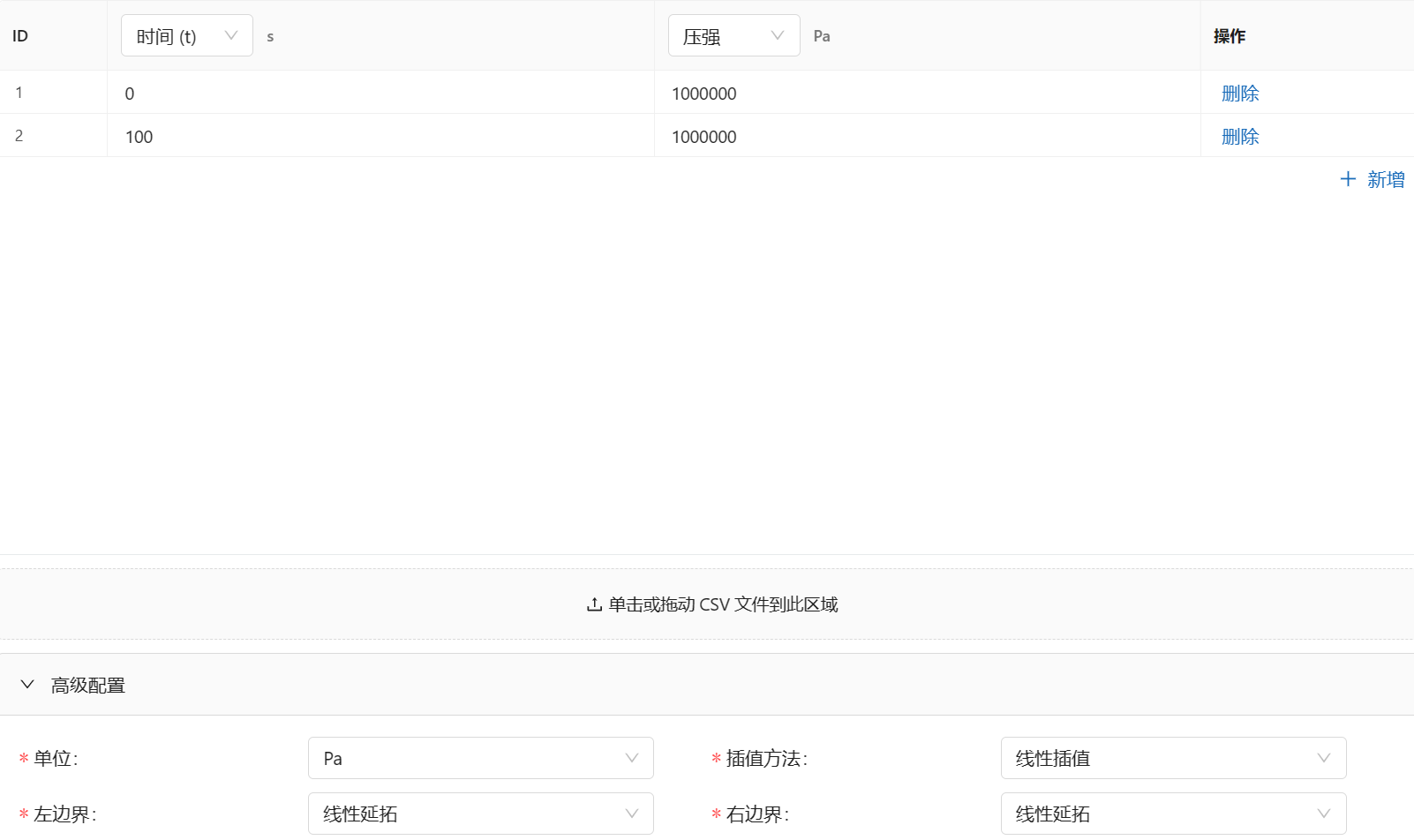Viewport: 1414px width, 840px height.
Task: Click the CSV upload area
Action: click(707, 604)
